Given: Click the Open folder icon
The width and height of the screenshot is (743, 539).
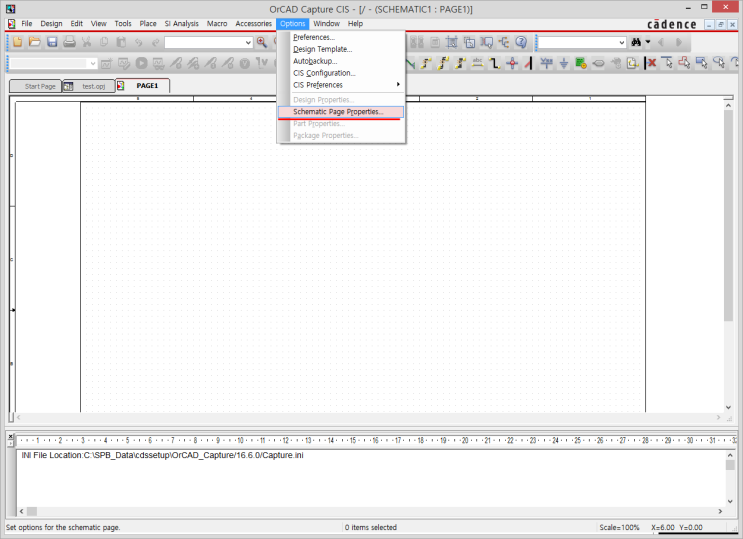Looking at the screenshot, I should [35, 42].
